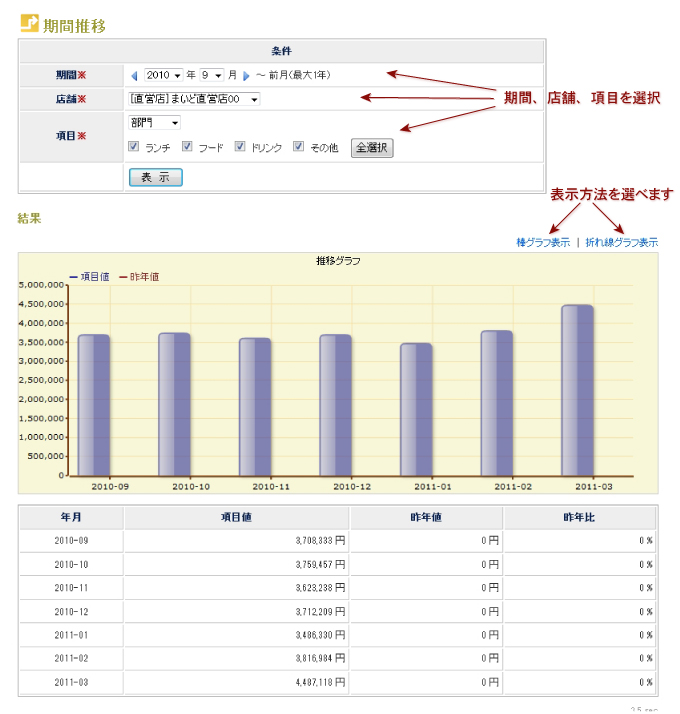Click the 項目値 legend entry
This screenshot has height=714, width=680.
(90, 277)
